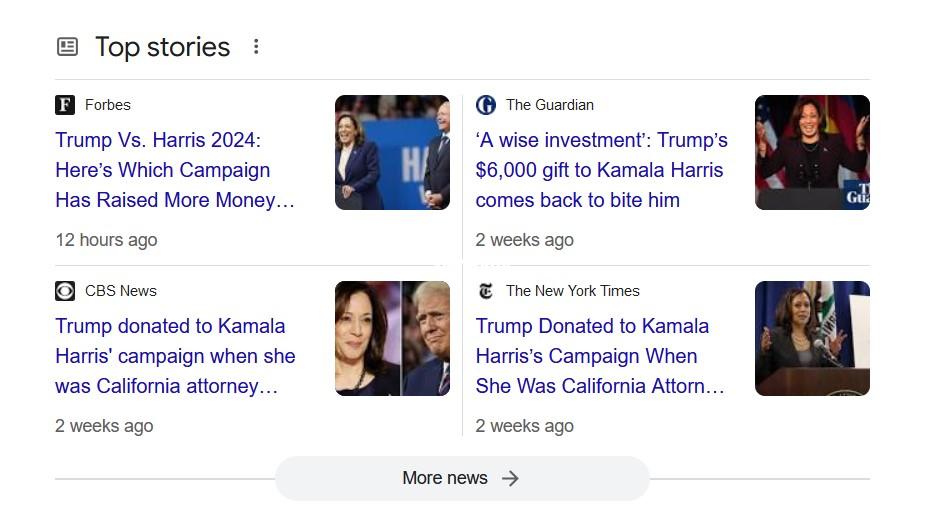Click The Guardian logo icon
Screen dimensions: 944x524
pyautogui.click(x=486, y=105)
